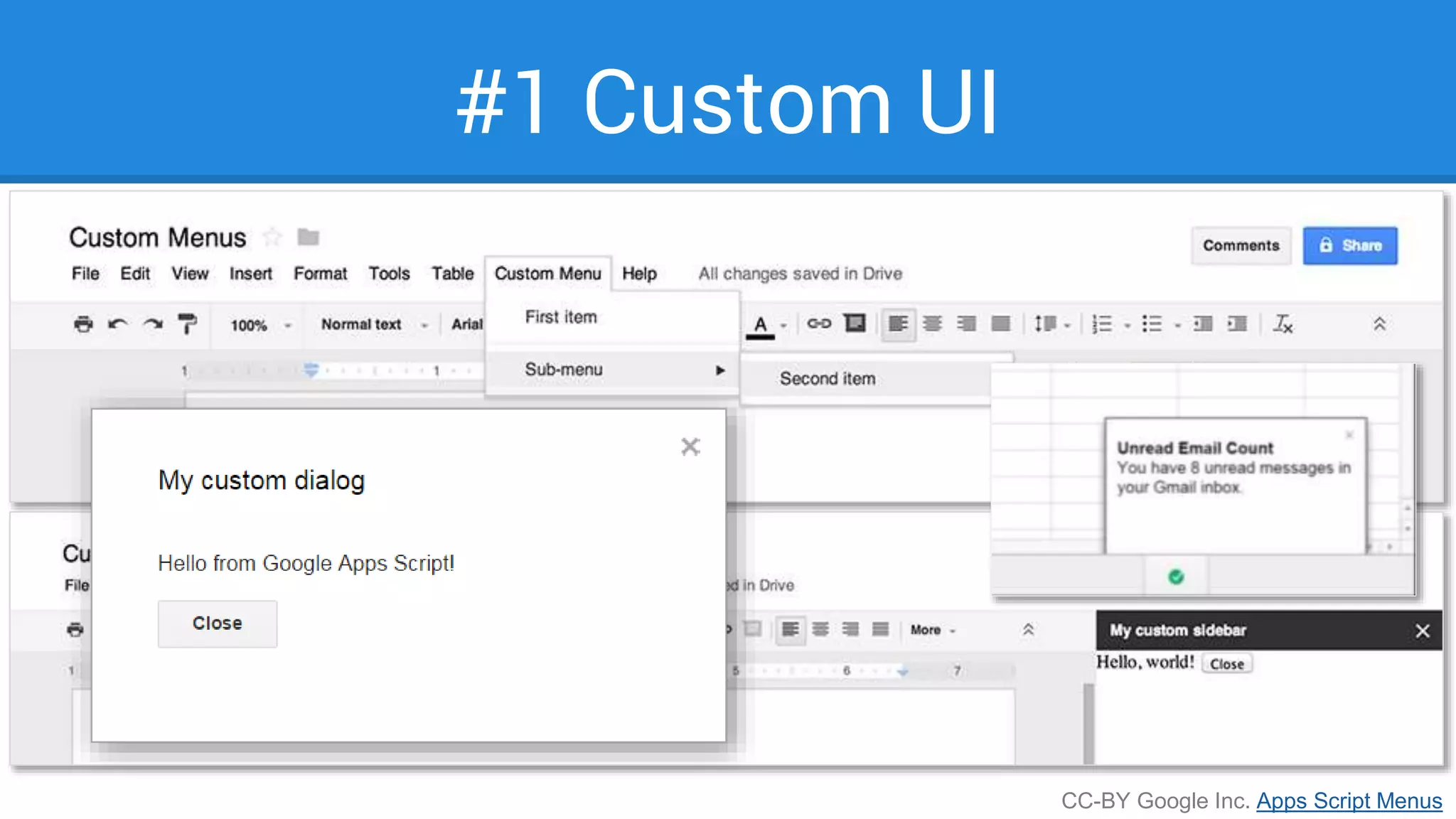This screenshot has height=819, width=1456.
Task: Open the line spacing dropdown
Action: [x=1052, y=324]
